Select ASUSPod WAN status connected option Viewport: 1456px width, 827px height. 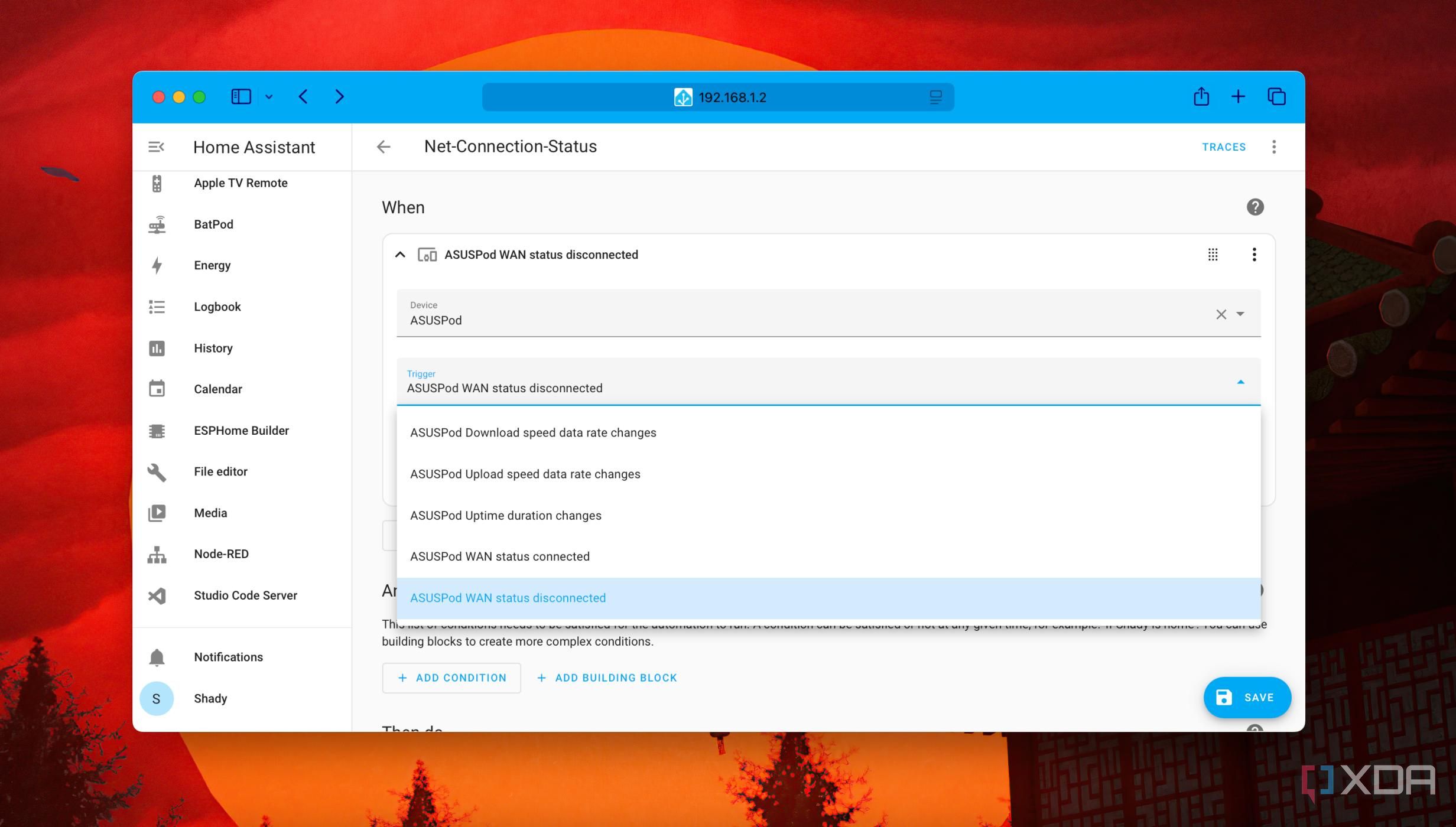[499, 556]
